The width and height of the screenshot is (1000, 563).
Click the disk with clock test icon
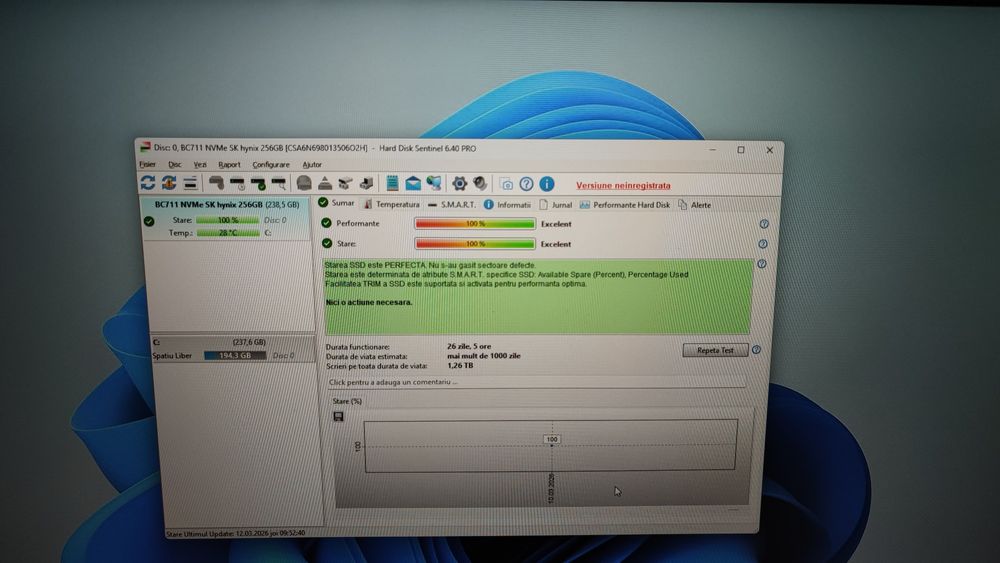(237, 184)
